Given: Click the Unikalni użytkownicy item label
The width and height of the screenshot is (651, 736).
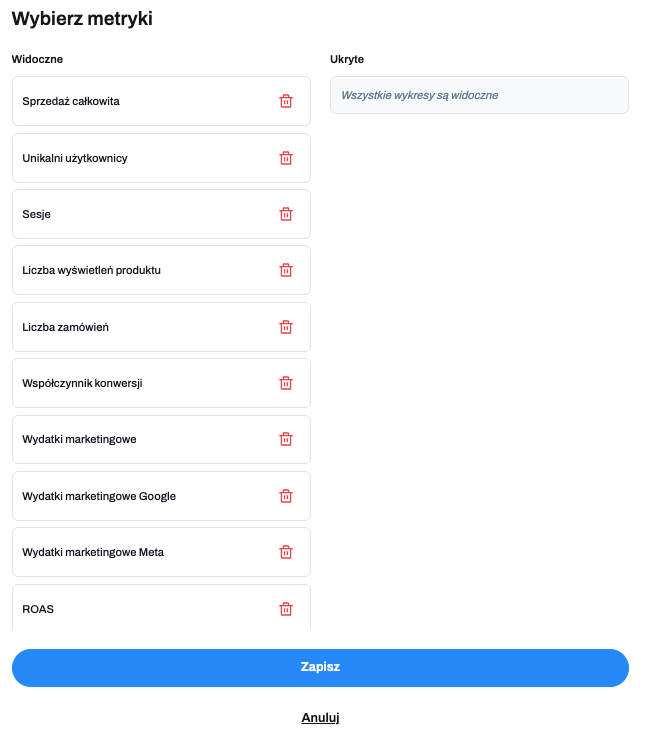Looking at the screenshot, I should pyautogui.click(x=75, y=158).
